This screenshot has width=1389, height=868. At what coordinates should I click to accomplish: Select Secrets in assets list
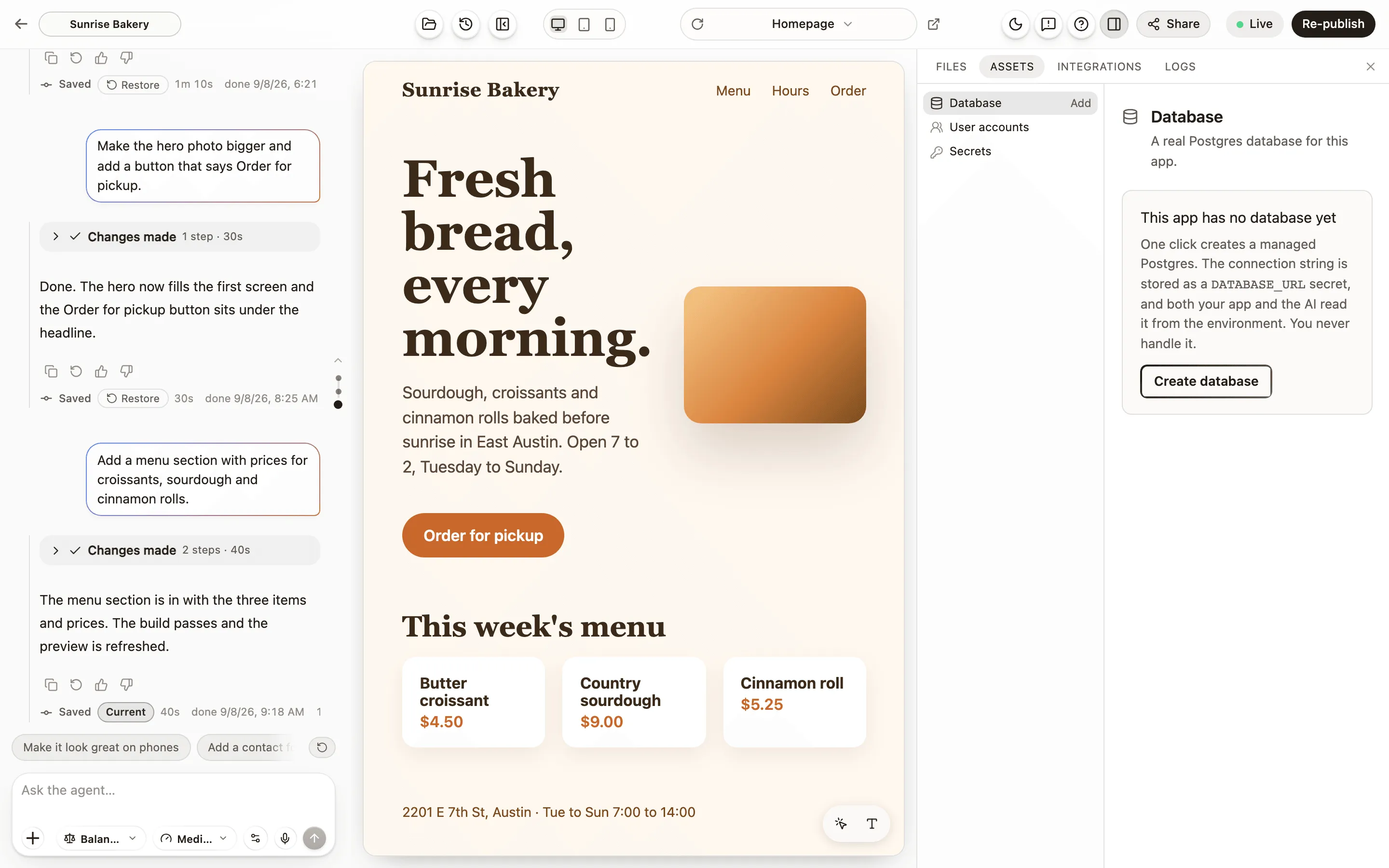tap(1010, 151)
